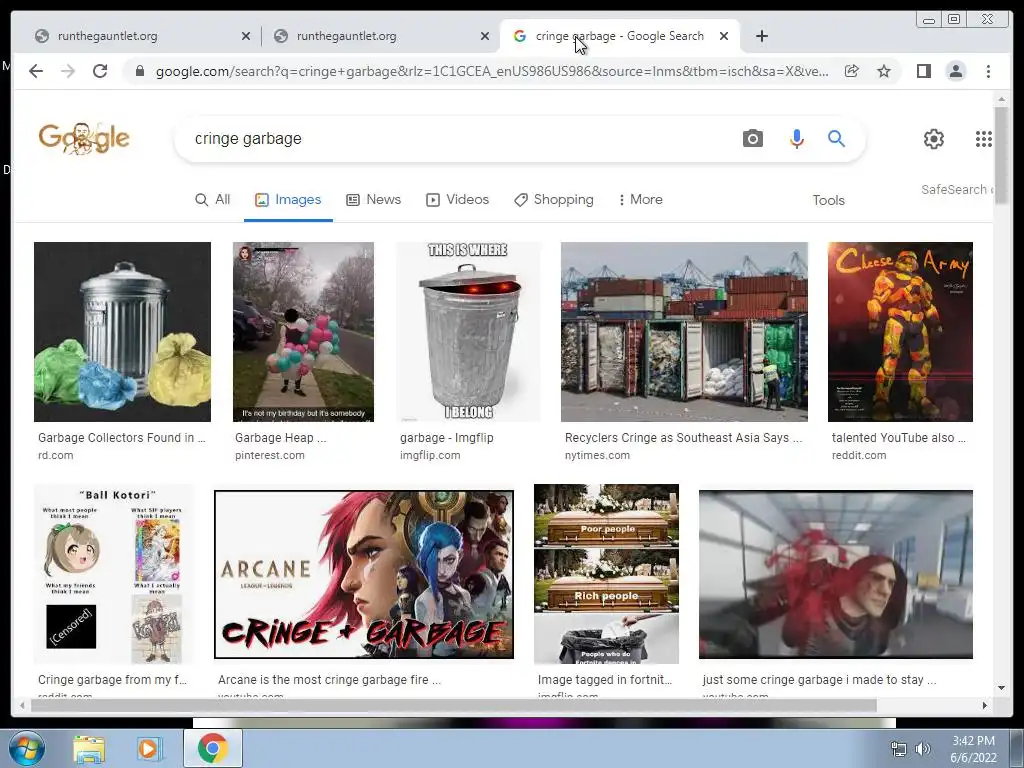
Task: Select the Images results tab
Action: [x=288, y=200]
